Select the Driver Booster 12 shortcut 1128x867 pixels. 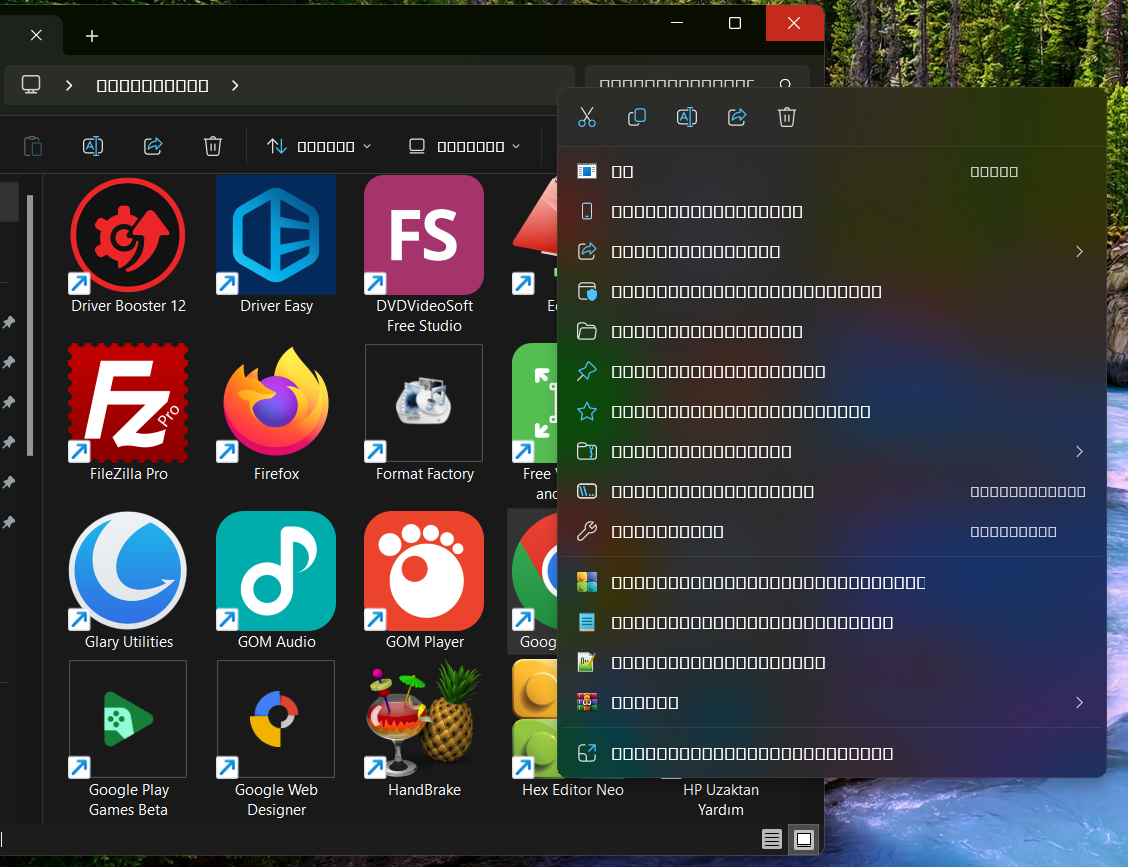pyautogui.click(x=128, y=245)
